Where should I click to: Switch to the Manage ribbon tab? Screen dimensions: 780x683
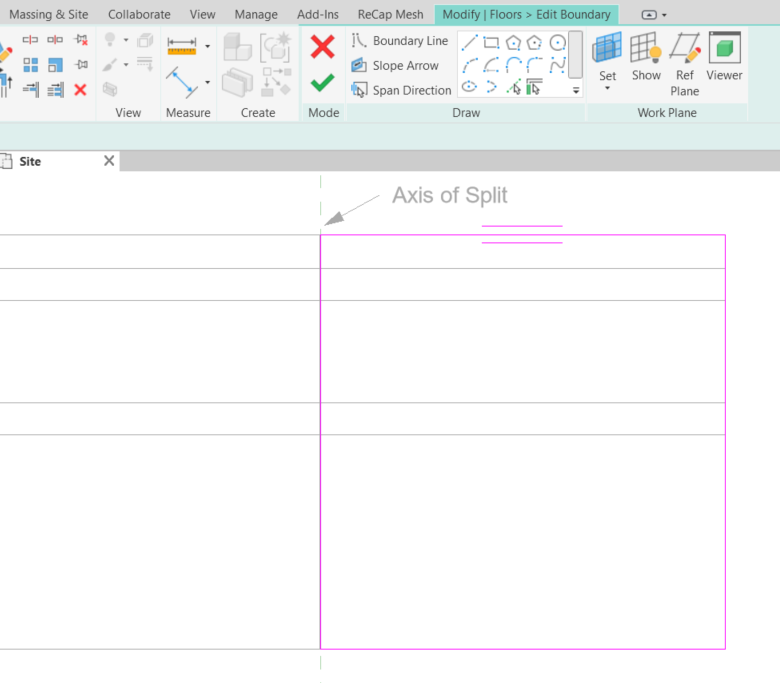click(256, 14)
